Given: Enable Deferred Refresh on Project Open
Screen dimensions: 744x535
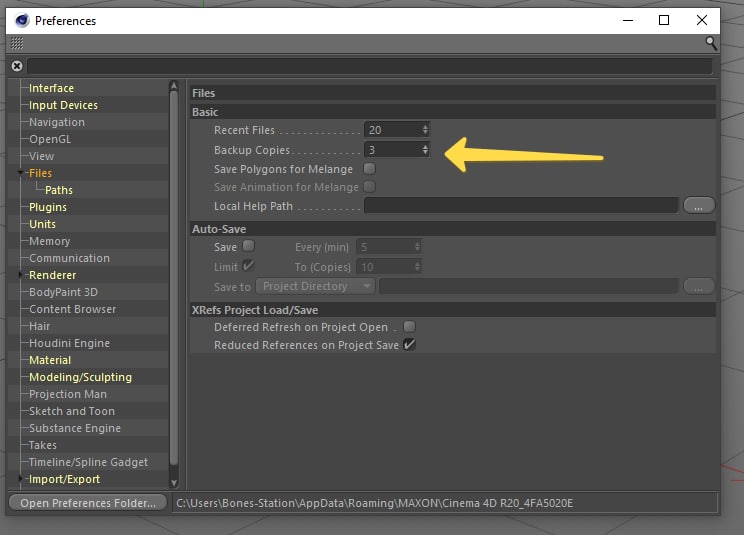Looking at the screenshot, I should coord(409,326).
